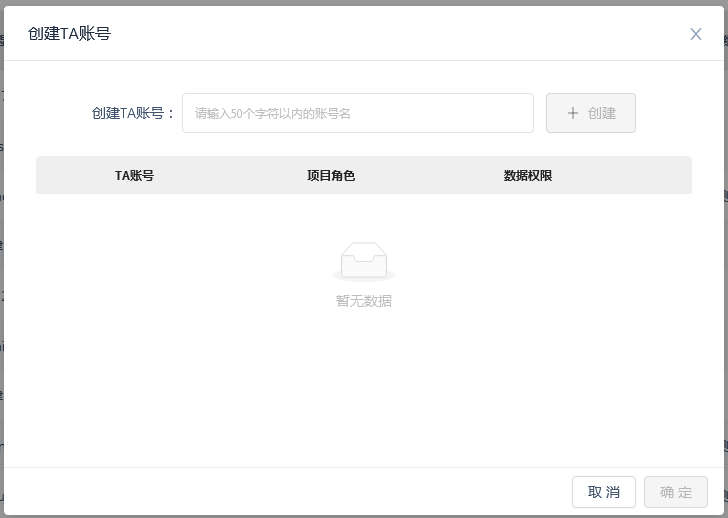The image size is (728, 518).
Task: Click the empty inbox icon in the table
Action: coord(363,260)
